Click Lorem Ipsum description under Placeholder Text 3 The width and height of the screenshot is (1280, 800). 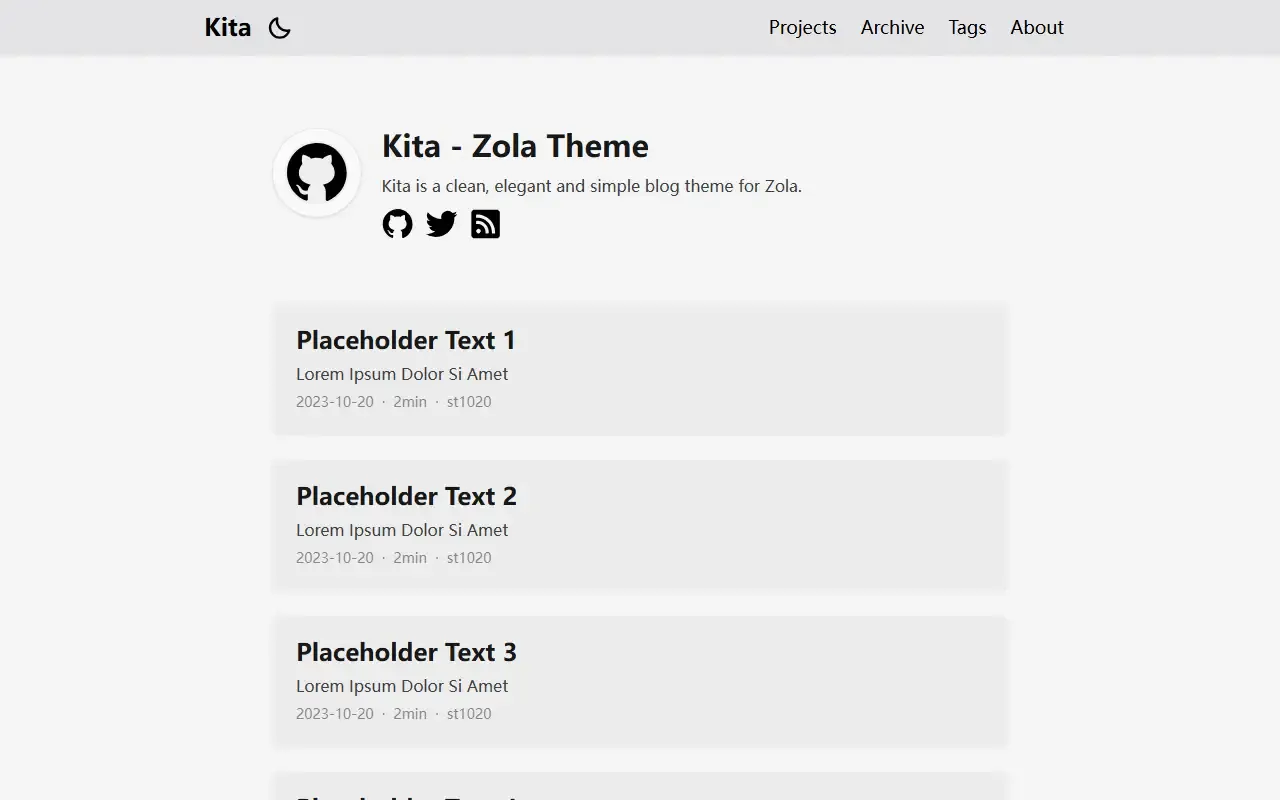point(402,686)
